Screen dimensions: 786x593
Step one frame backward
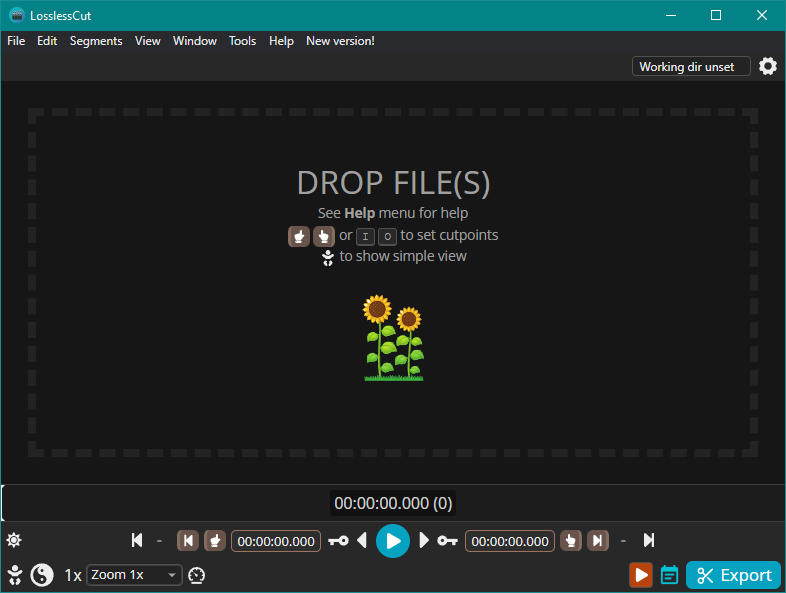[362, 540]
